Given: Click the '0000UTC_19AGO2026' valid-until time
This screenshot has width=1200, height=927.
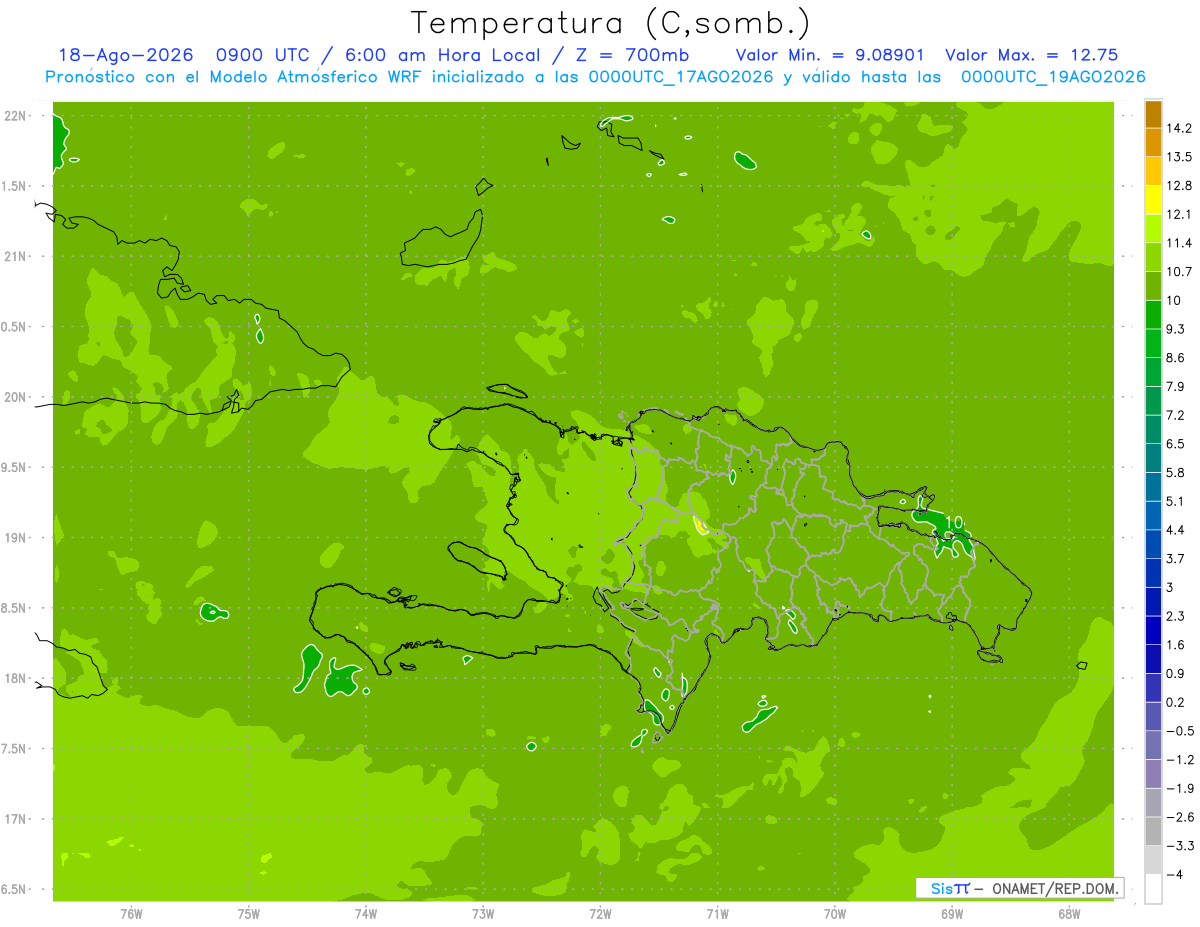Looking at the screenshot, I should tap(1053, 77).
